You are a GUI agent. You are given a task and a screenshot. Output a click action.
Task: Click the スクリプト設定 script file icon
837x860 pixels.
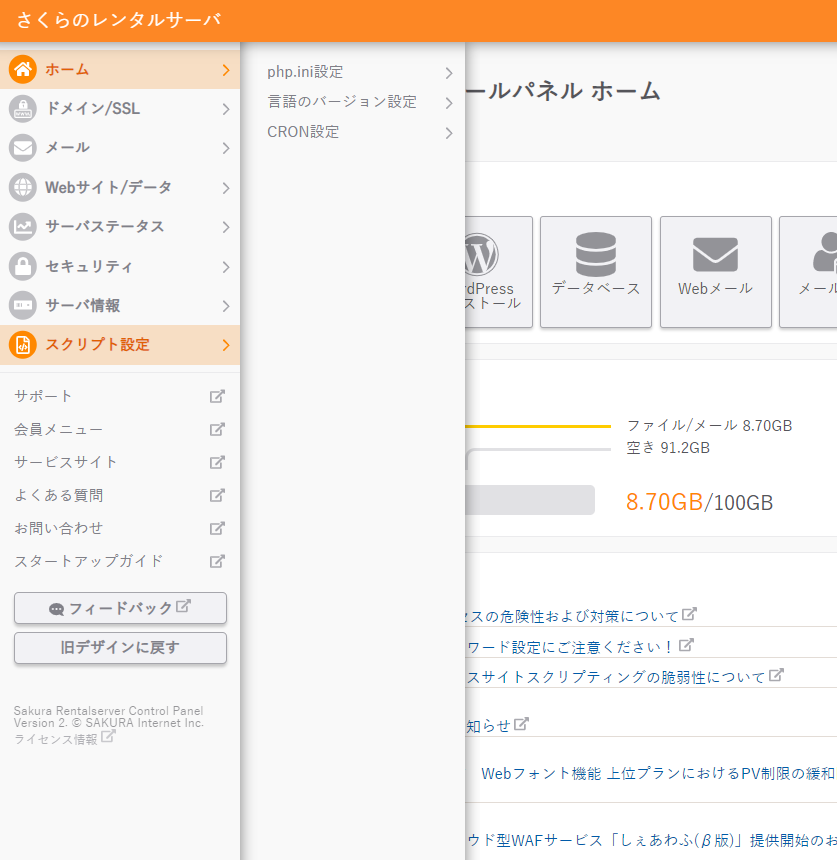click(x=22, y=344)
